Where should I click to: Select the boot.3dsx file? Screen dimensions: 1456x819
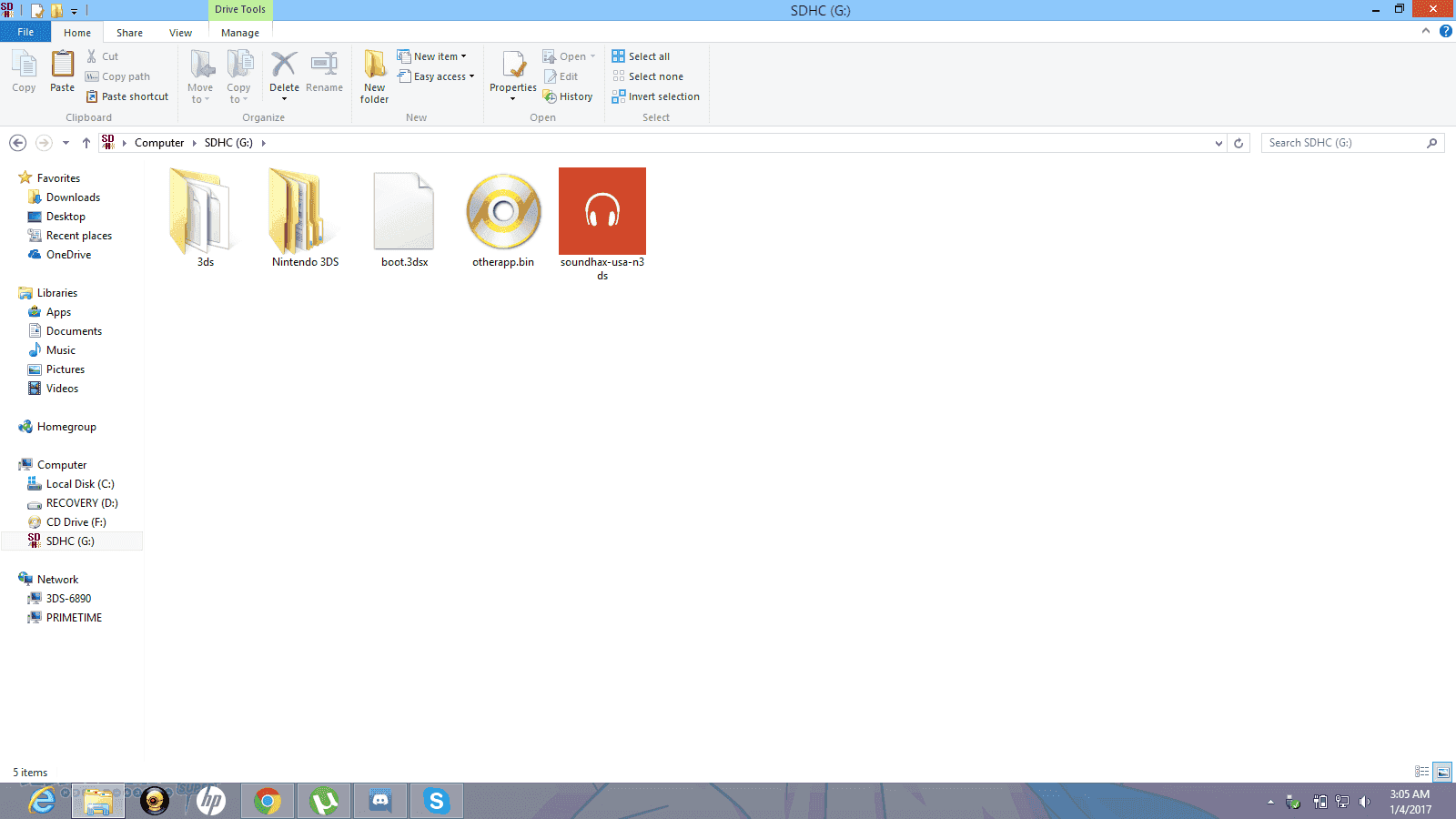(404, 217)
